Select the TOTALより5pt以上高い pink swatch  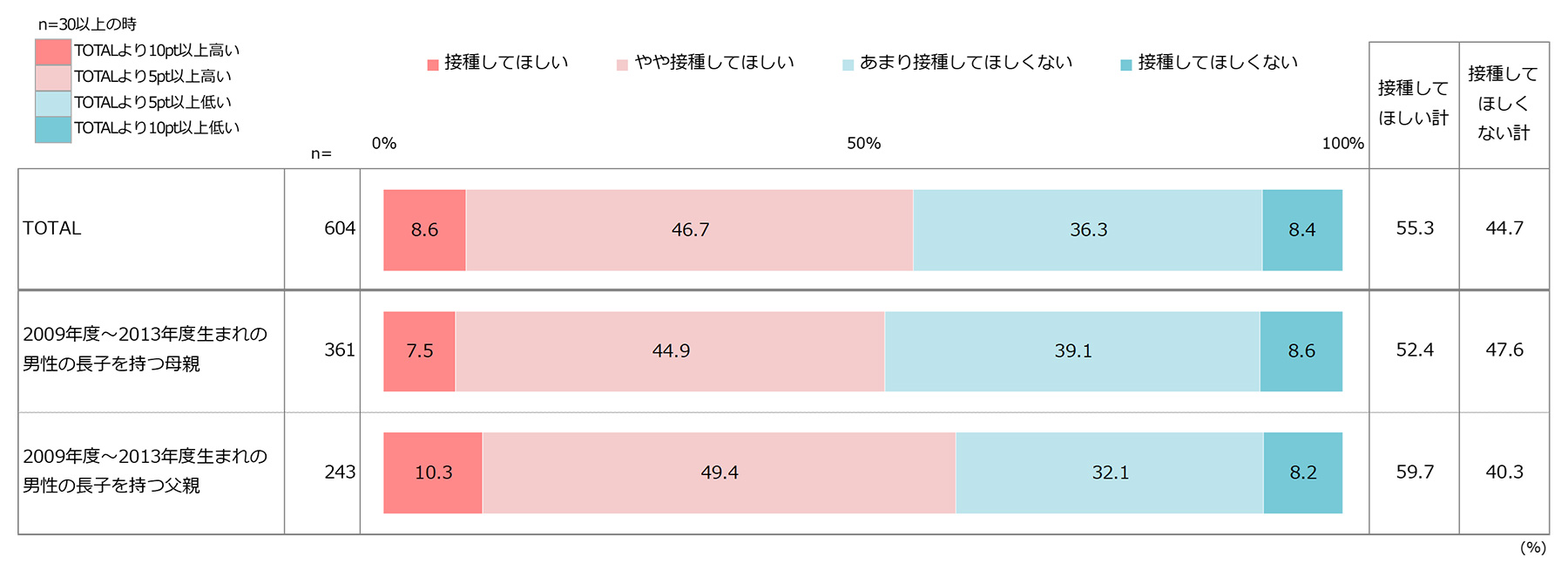coord(53,78)
